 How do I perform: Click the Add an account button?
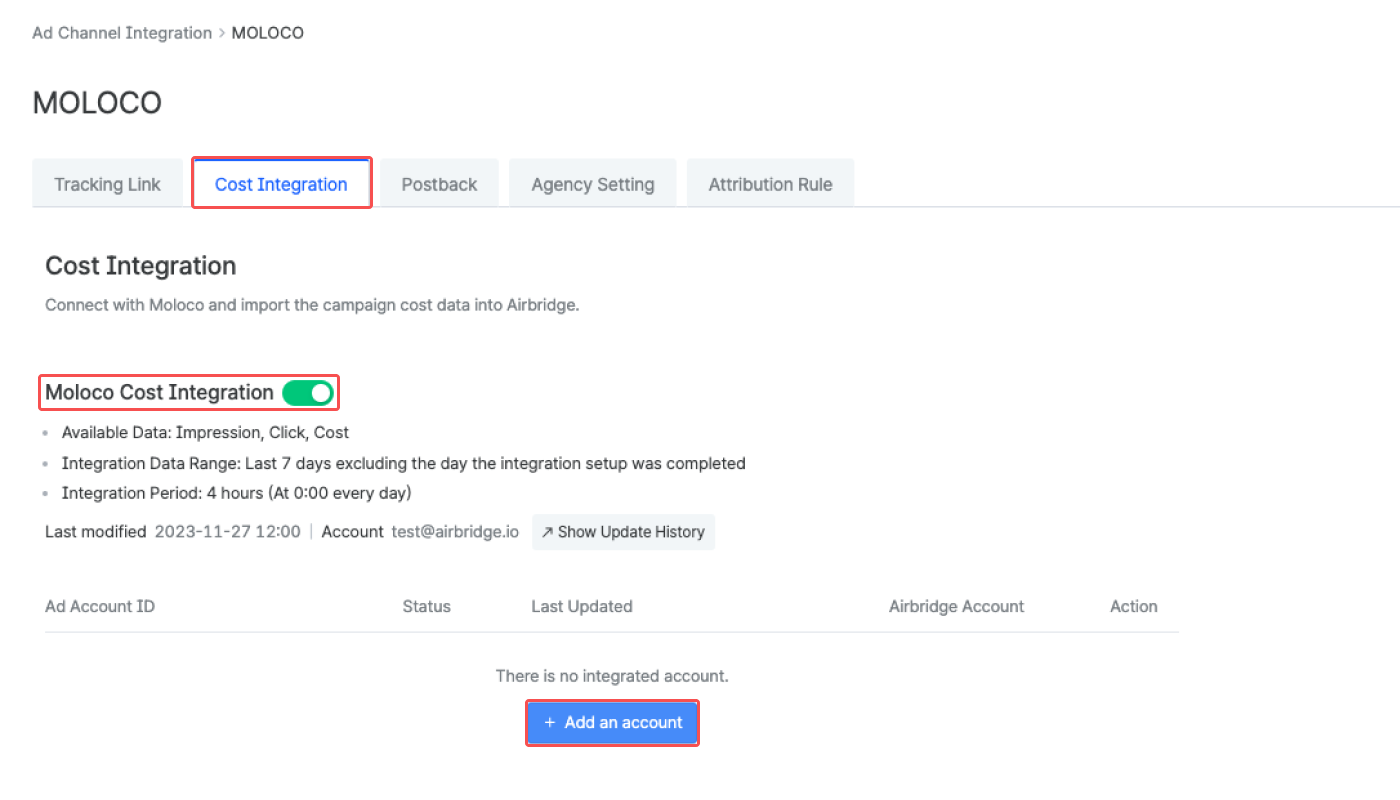point(612,722)
